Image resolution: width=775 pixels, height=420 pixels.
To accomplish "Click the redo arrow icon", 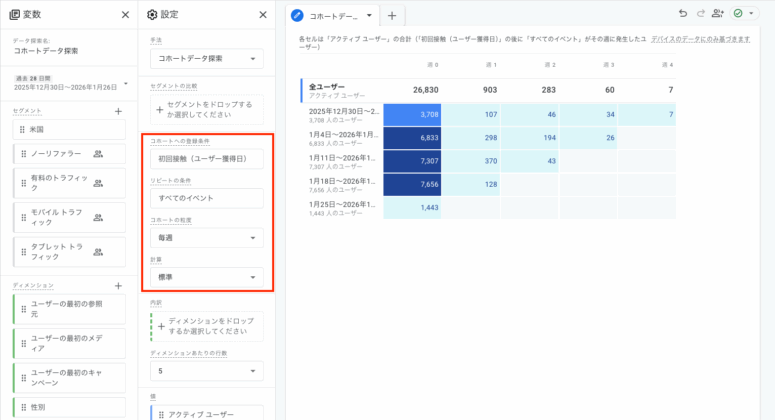I will (x=700, y=14).
